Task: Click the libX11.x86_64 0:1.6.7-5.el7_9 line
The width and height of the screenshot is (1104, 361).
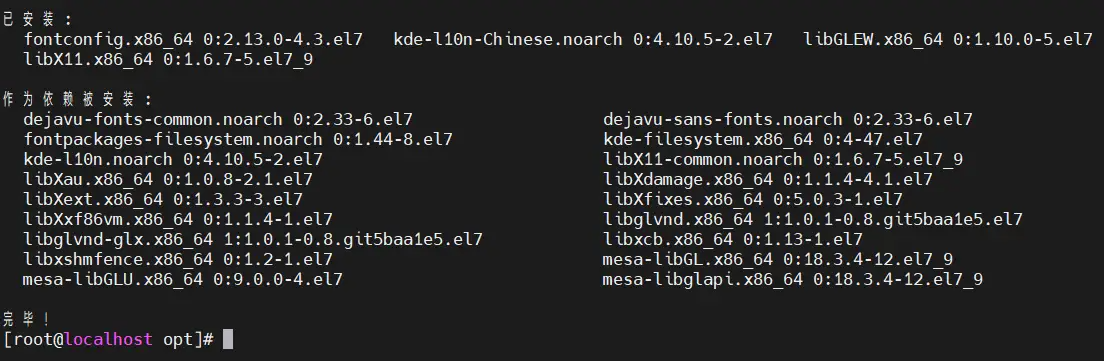Action: coord(168,60)
